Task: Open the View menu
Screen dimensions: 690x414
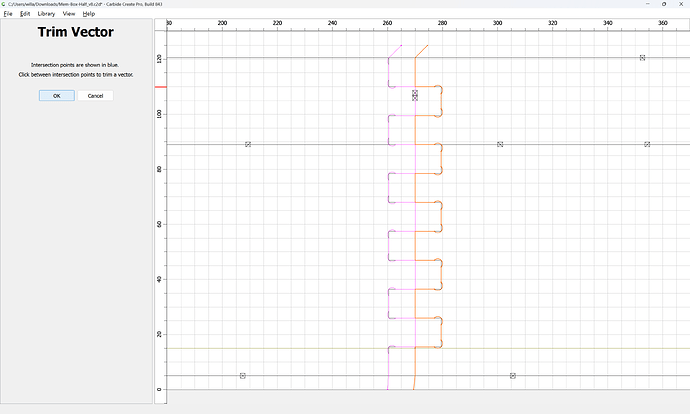Action: click(69, 14)
